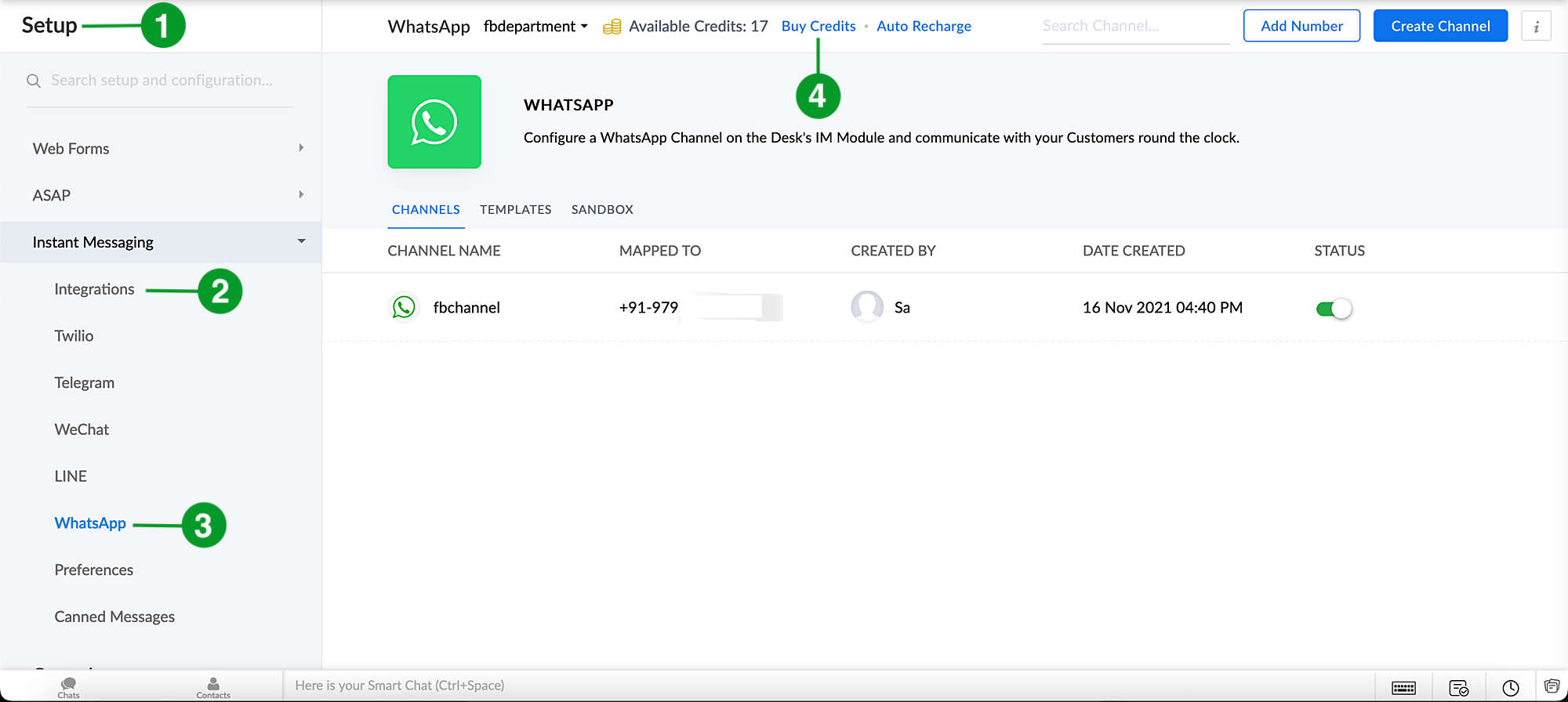Click the Date Created column header
The height and width of the screenshot is (702, 1568).
[1134, 251]
